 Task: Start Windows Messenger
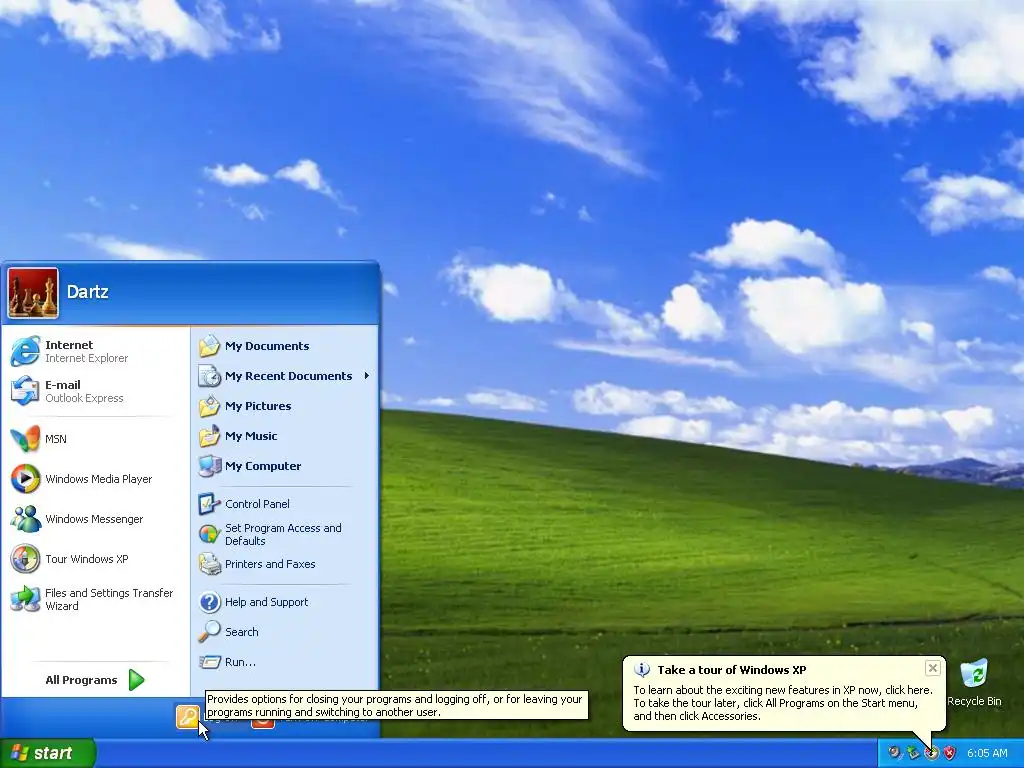coord(95,519)
